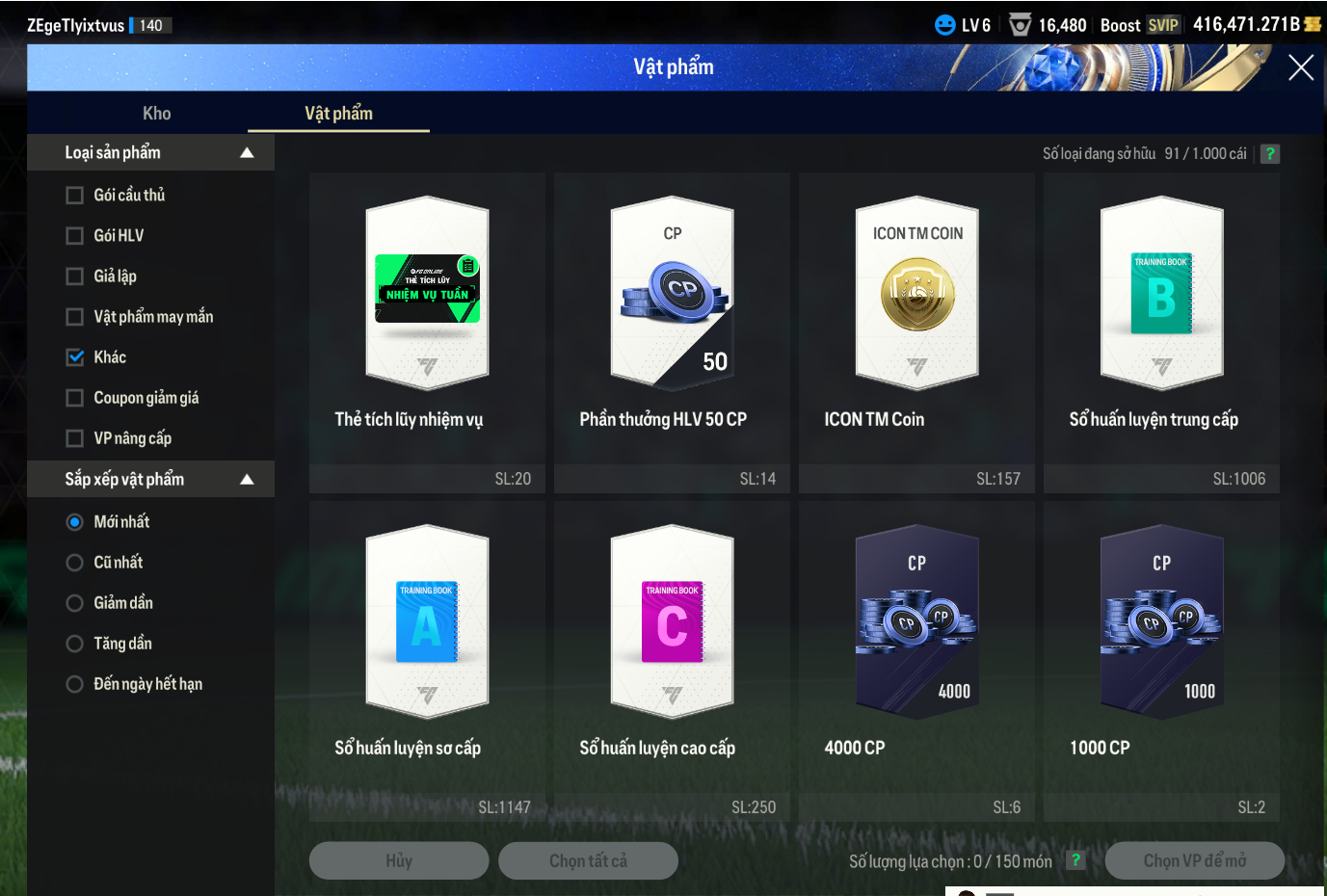This screenshot has height=896, width=1327.
Task: Click the 1000 CP coin pack
Action: [x=1161, y=622]
